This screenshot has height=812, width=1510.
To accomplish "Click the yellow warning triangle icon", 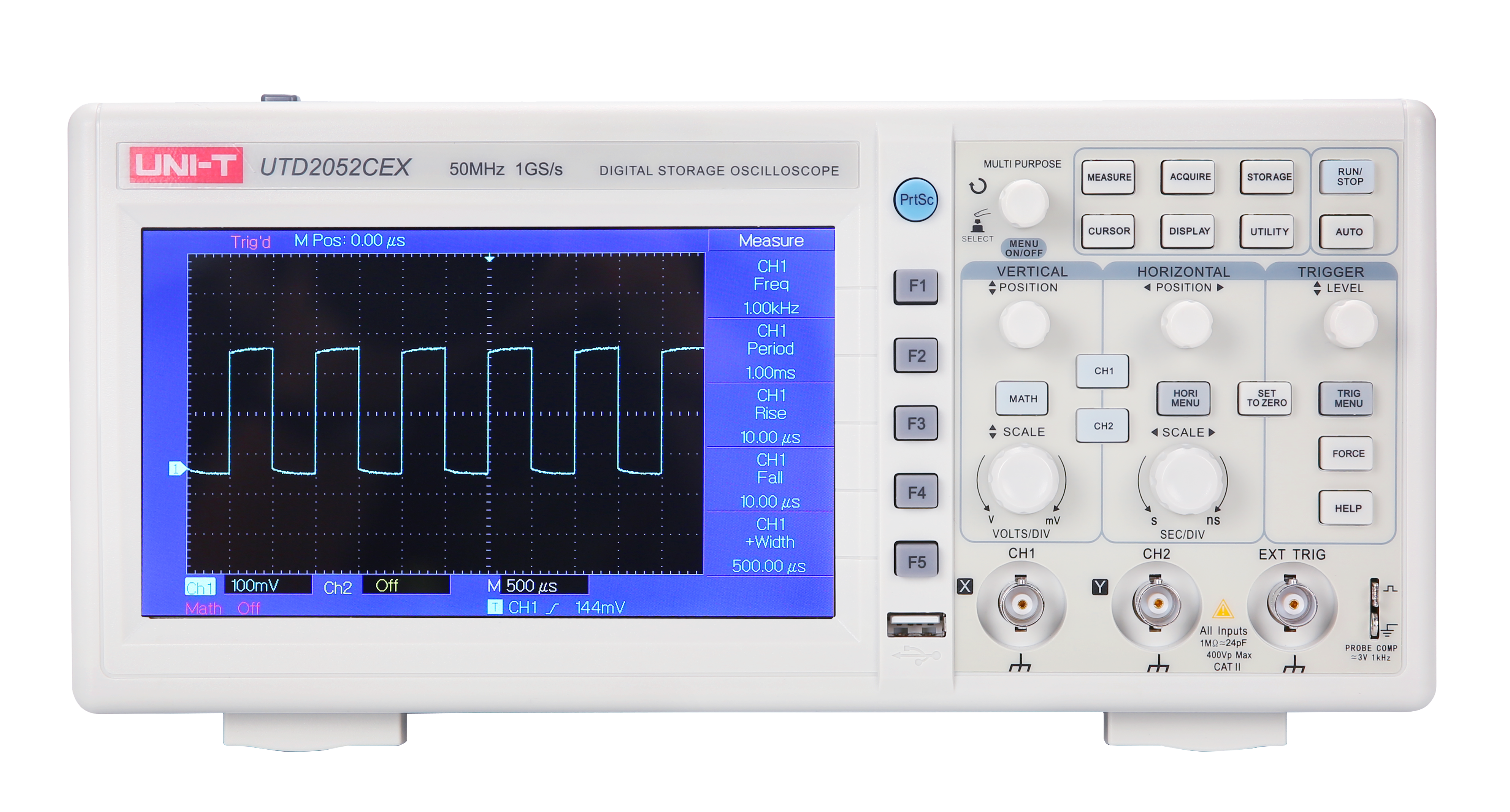I will click(1223, 609).
